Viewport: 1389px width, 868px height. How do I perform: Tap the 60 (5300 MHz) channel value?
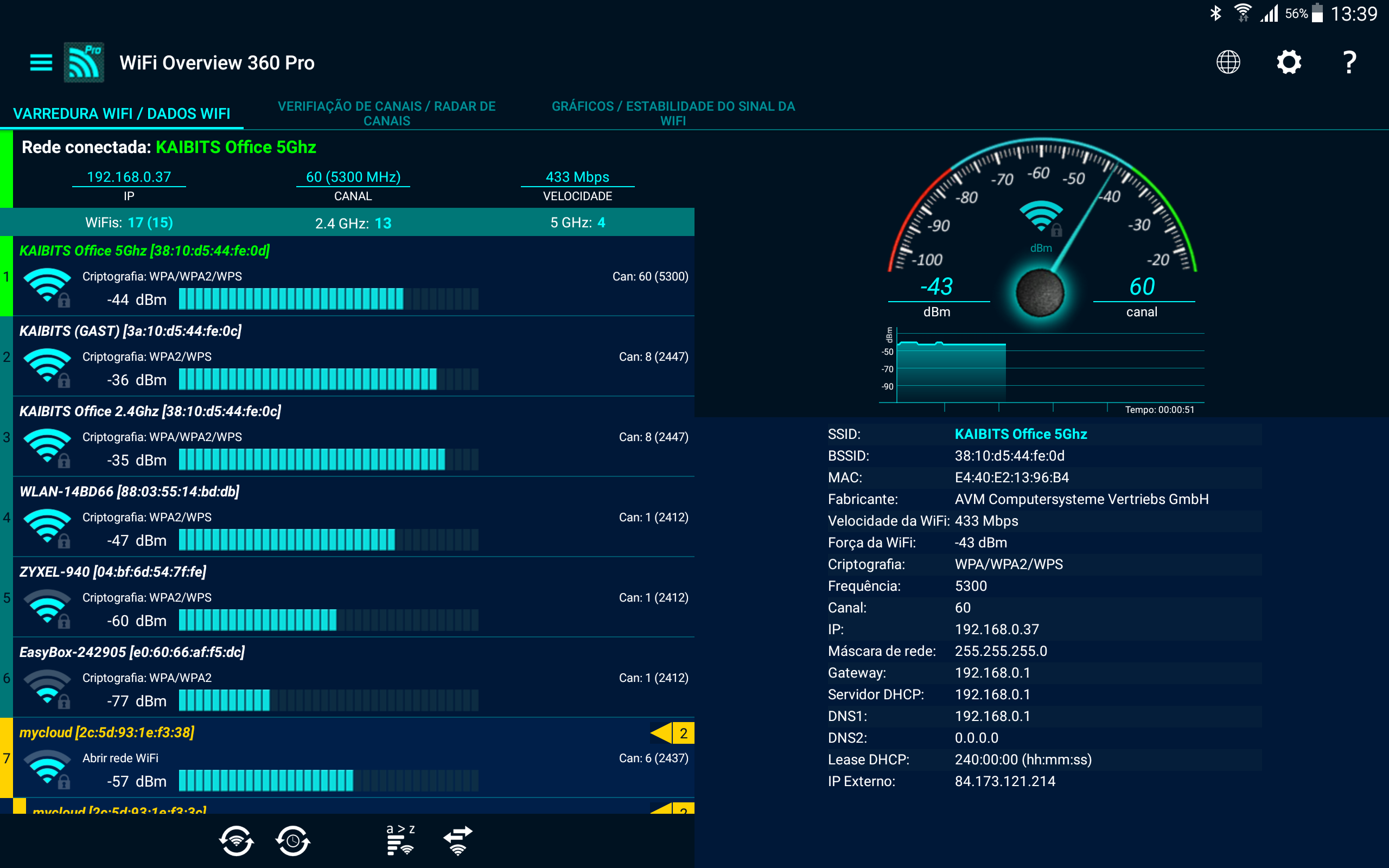[x=353, y=177]
